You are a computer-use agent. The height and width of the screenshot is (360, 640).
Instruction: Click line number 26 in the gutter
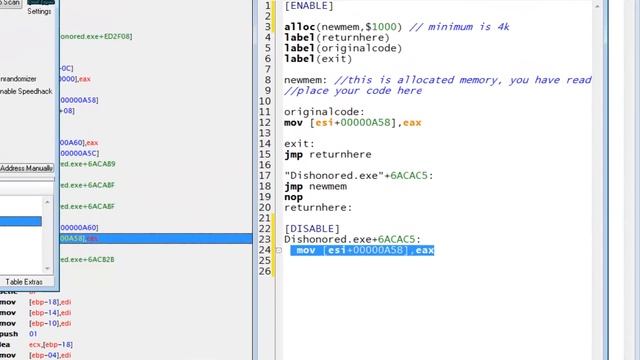click(264, 271)
